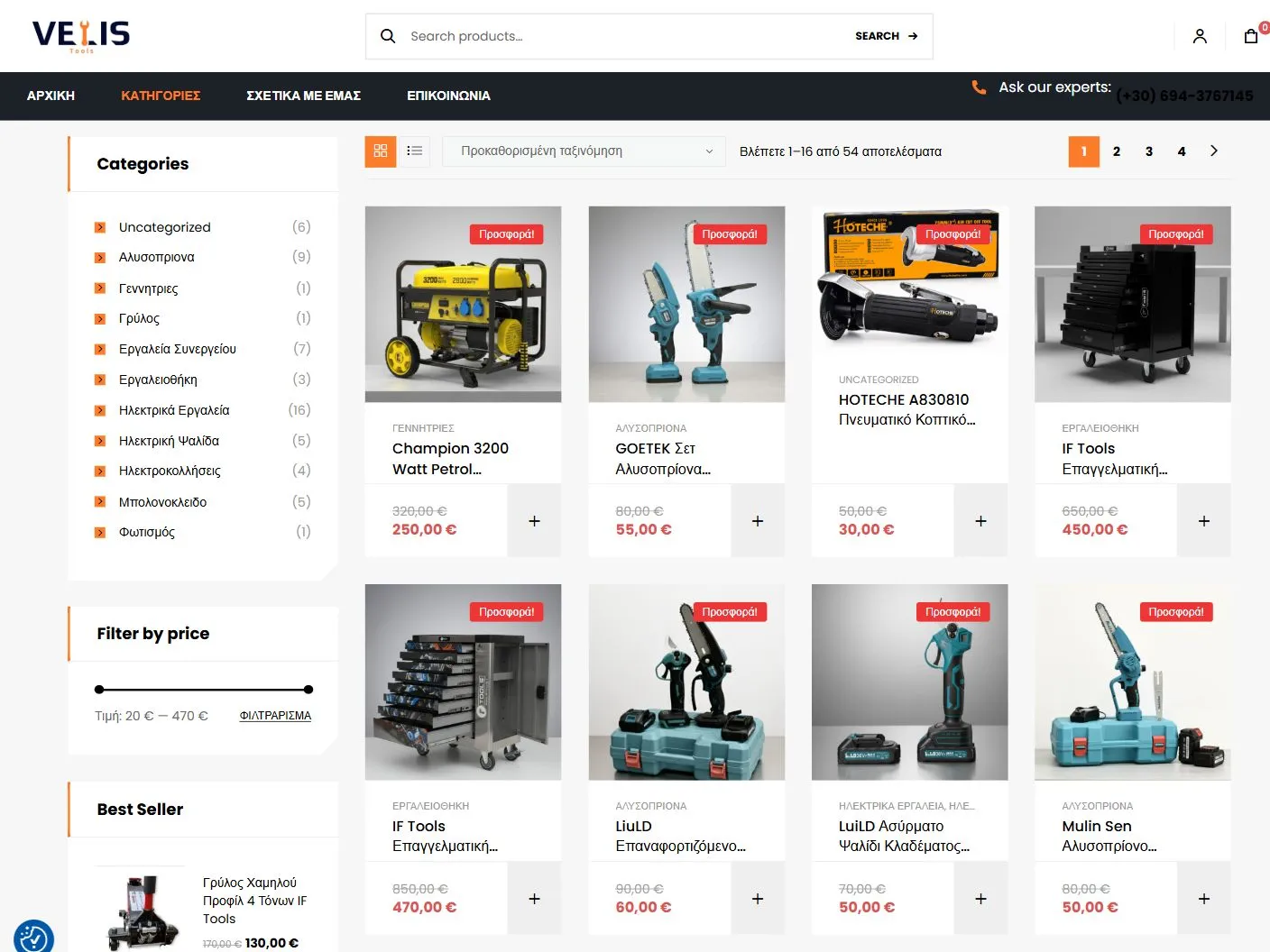1270x952 pixels.
Task: Add GOETEK chainsaw set to cart
Action: [758, 521]
